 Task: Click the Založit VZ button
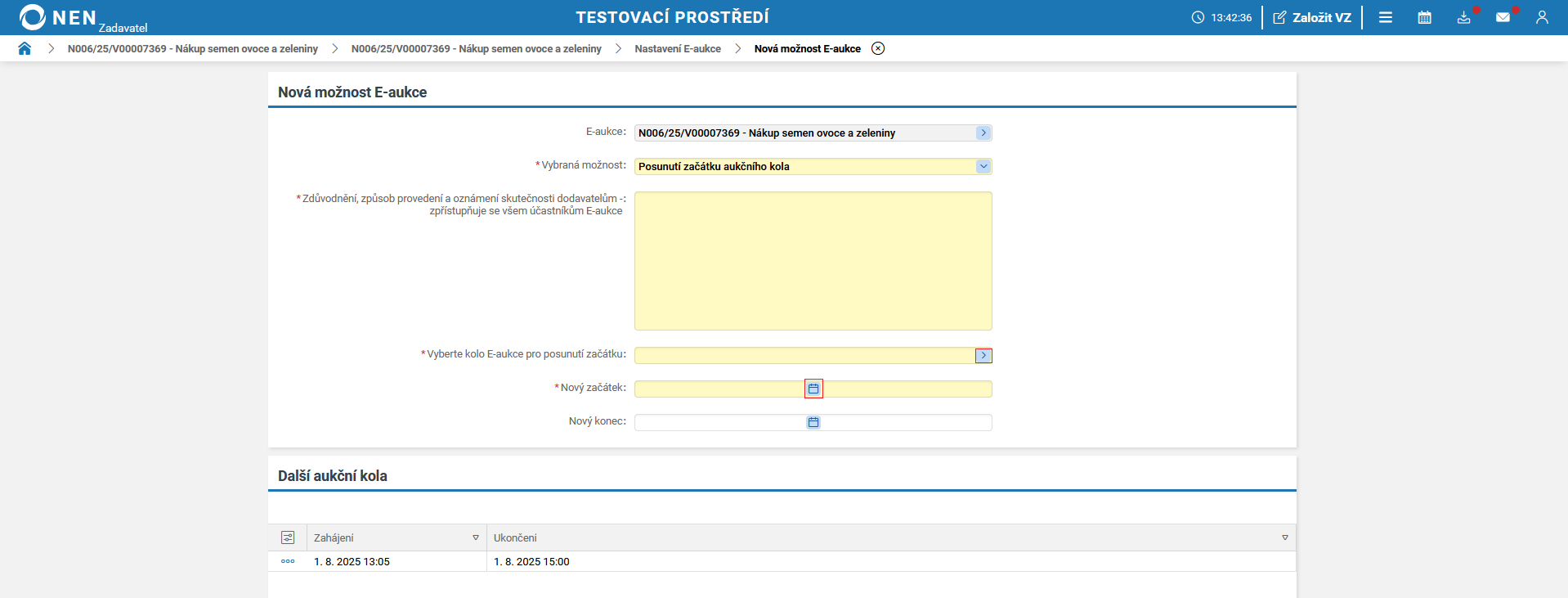point(1312,17)
